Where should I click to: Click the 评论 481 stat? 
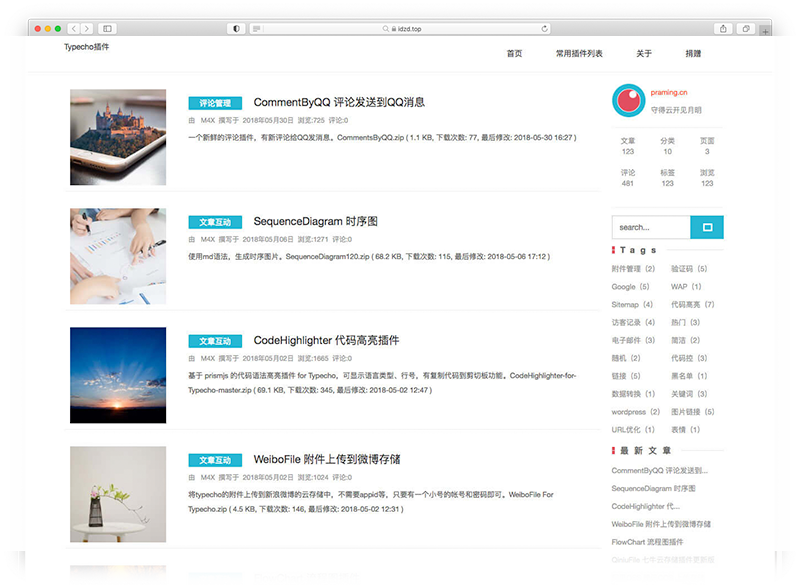tap(628, 178)
